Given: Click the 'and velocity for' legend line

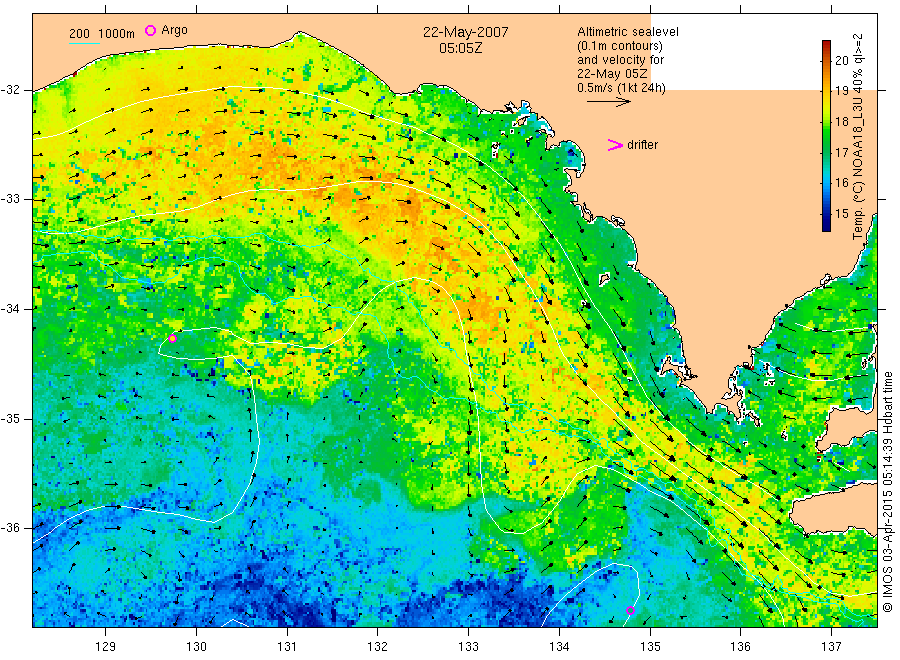Looking at the screenshot, I should pyautogui.click(x=620, y=60).
